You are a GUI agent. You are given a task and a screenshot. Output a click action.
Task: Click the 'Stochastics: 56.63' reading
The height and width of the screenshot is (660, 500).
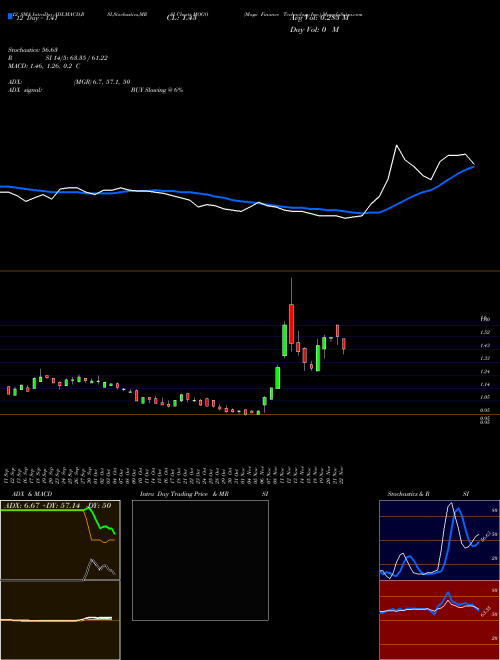(32, 50)
